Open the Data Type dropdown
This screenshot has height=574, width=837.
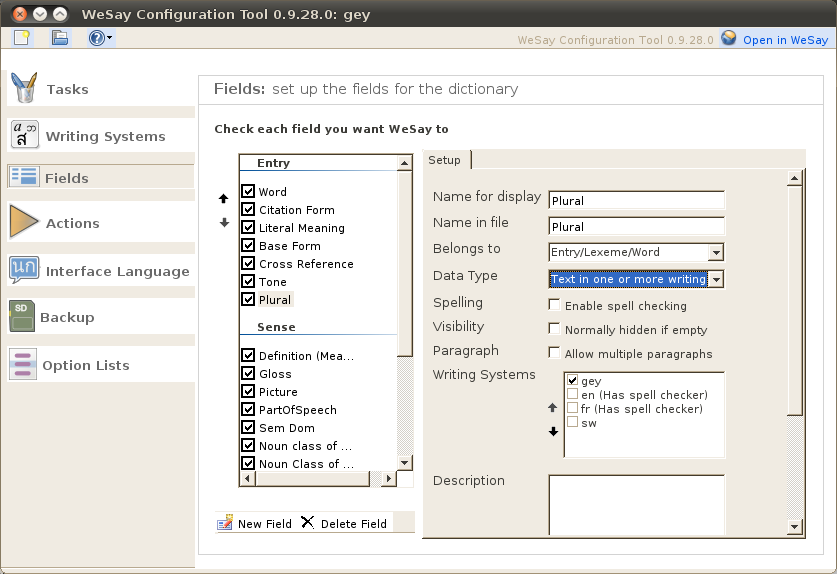[x=716, y=279]
